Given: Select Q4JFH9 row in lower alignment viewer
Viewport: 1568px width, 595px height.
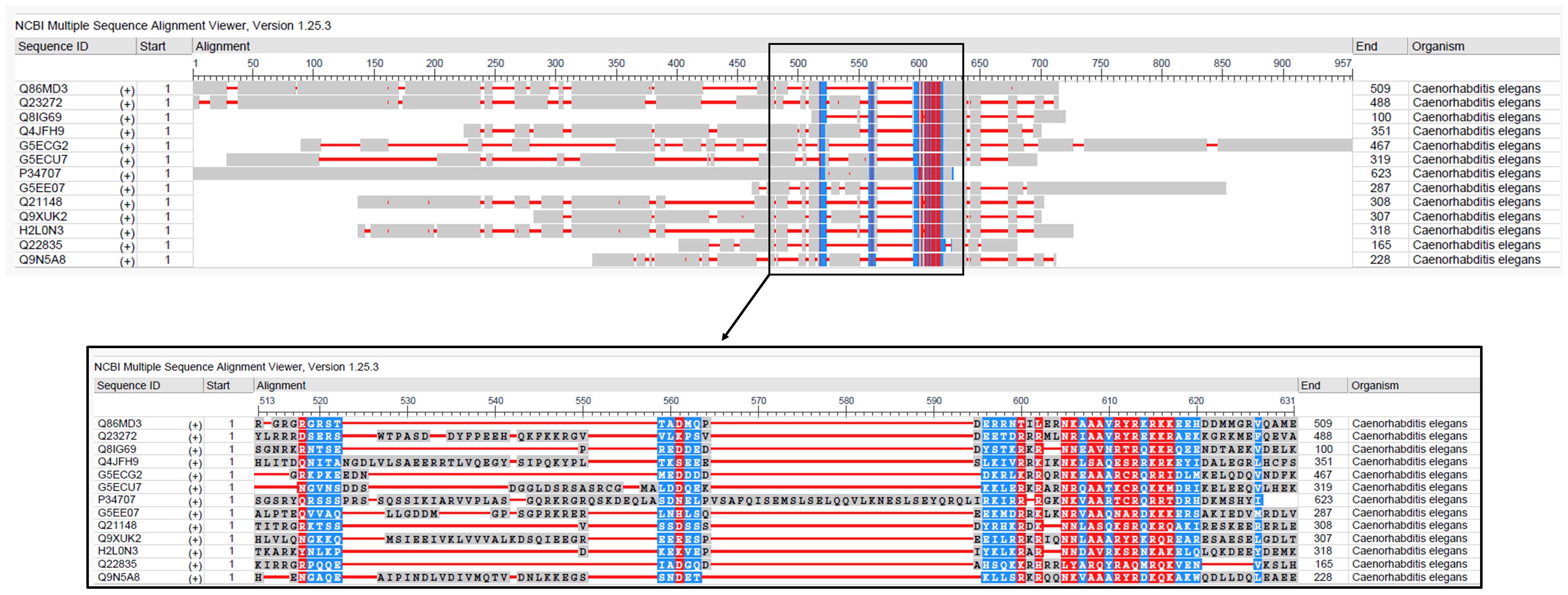Looking at the screenshot, I should (x=118, y=462).
